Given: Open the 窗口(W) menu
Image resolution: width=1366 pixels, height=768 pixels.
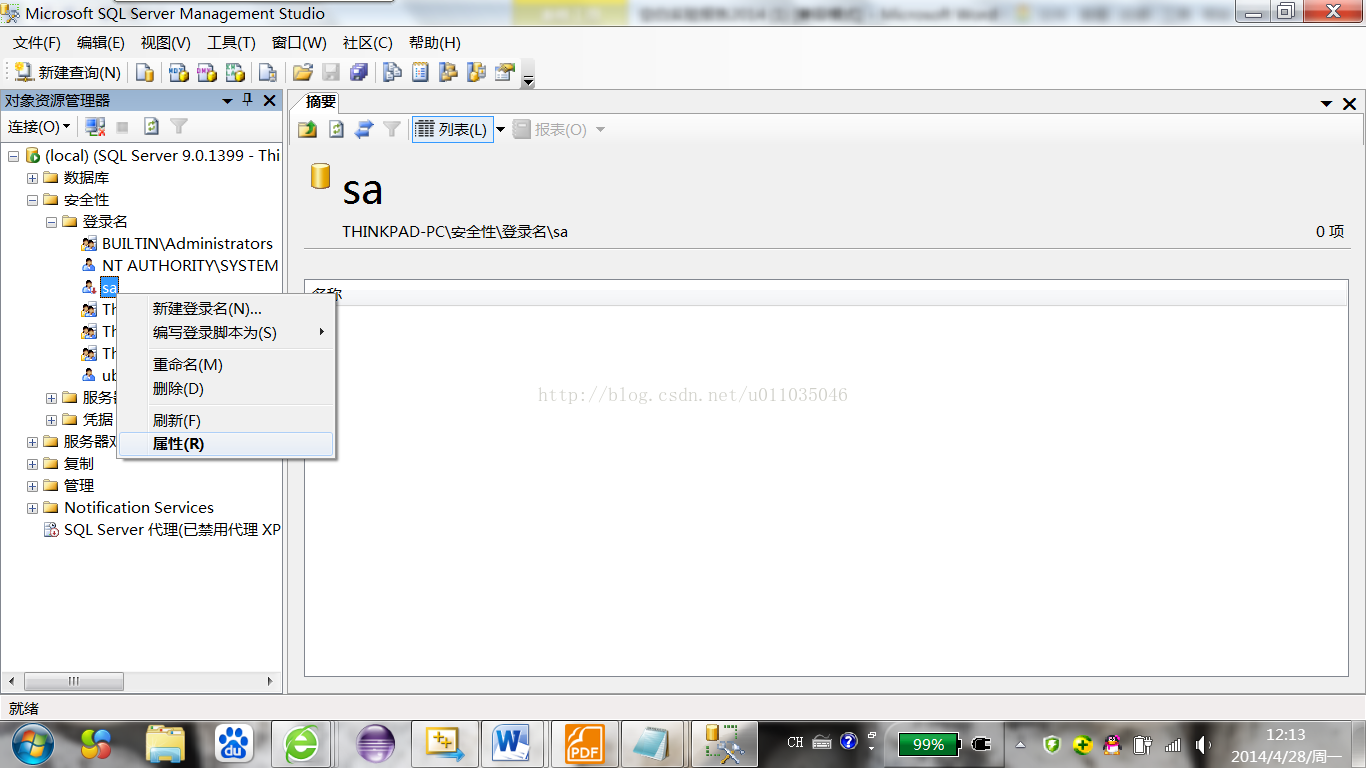Looking at the screenshot, I should tap(299, 43).
